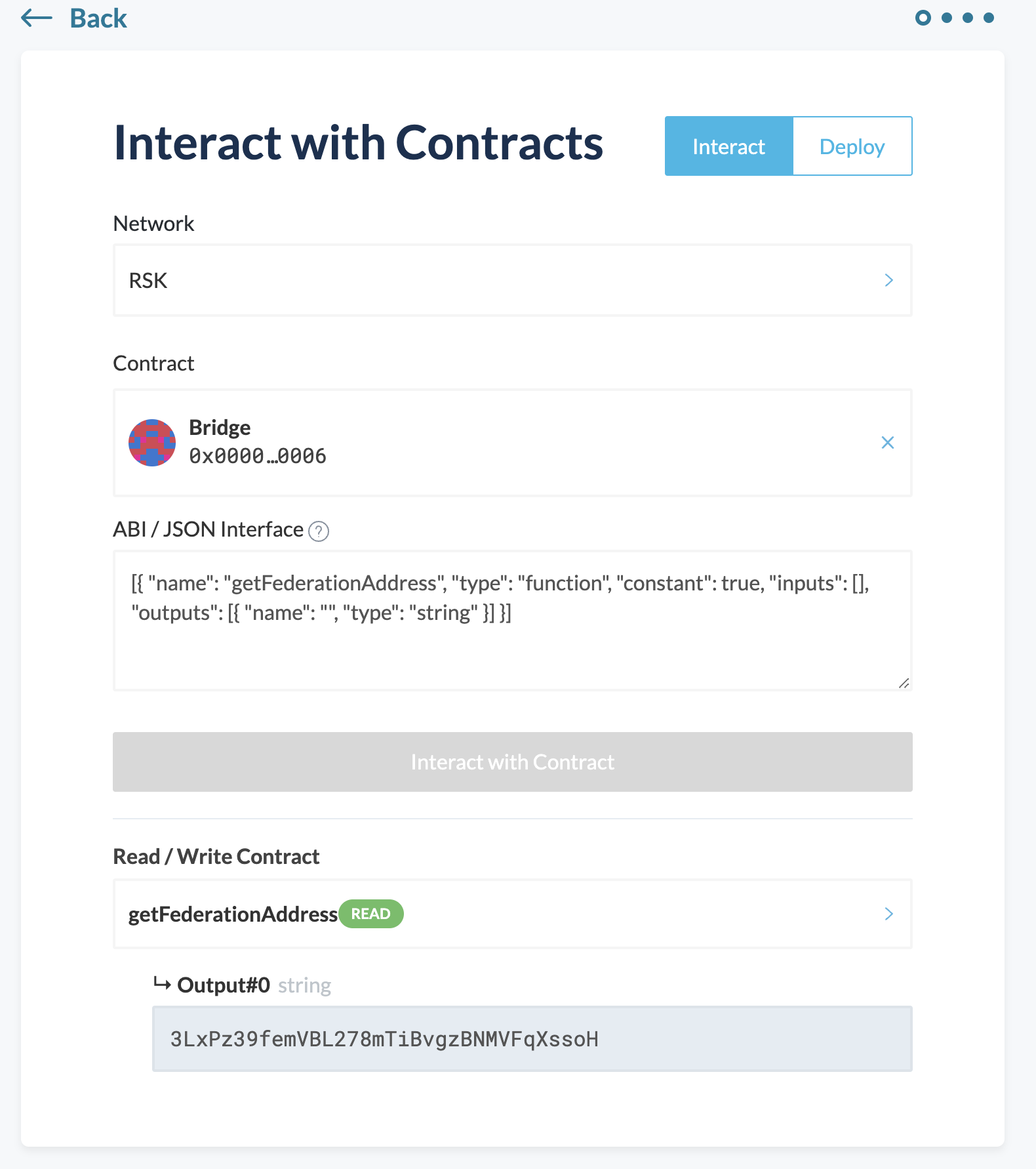Click the green READ badge
This screenshot has width=1036, height=1169.
(x=370, y=914)
